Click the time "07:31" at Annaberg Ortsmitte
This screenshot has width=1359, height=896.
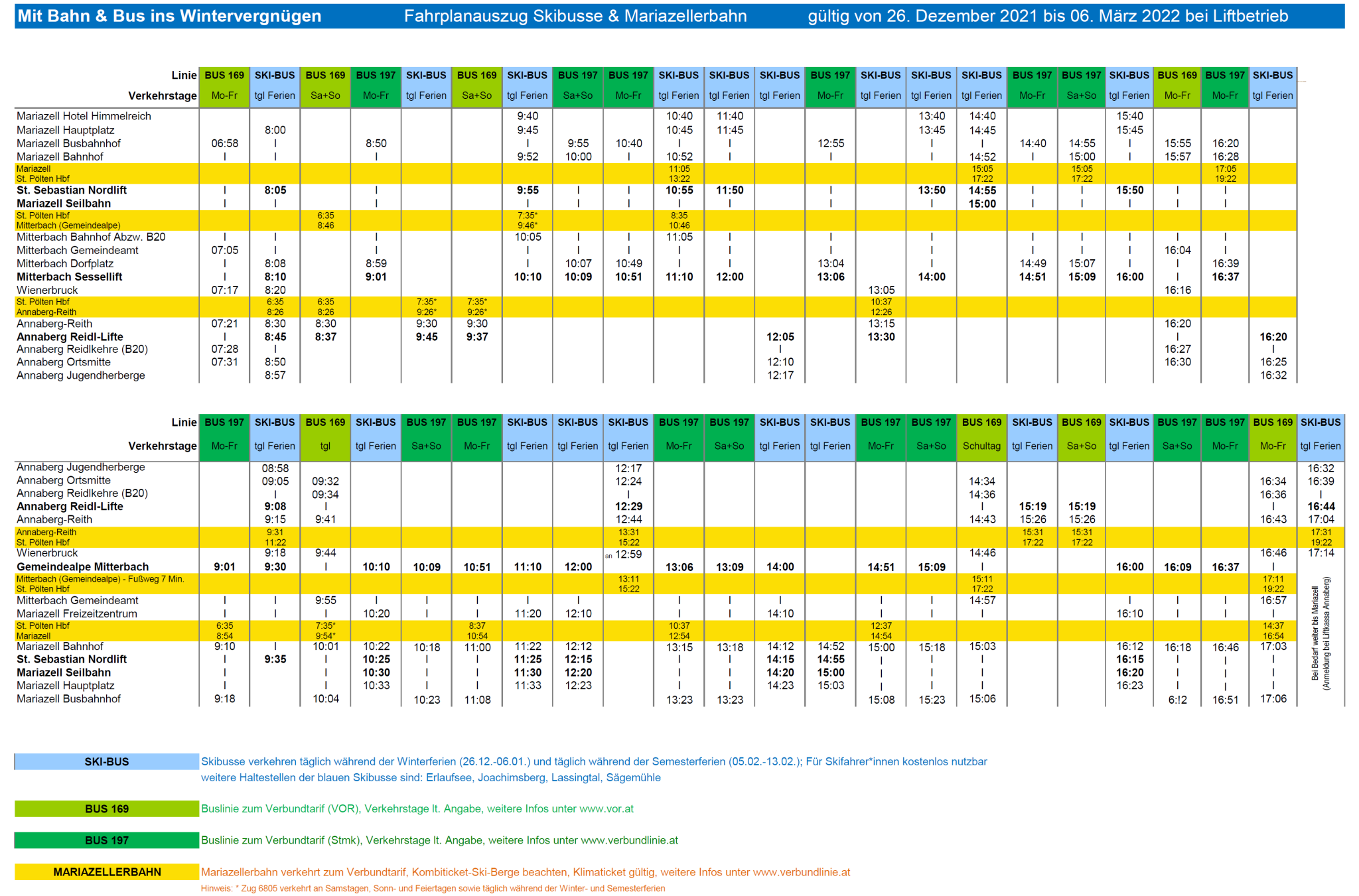(225, 362)
